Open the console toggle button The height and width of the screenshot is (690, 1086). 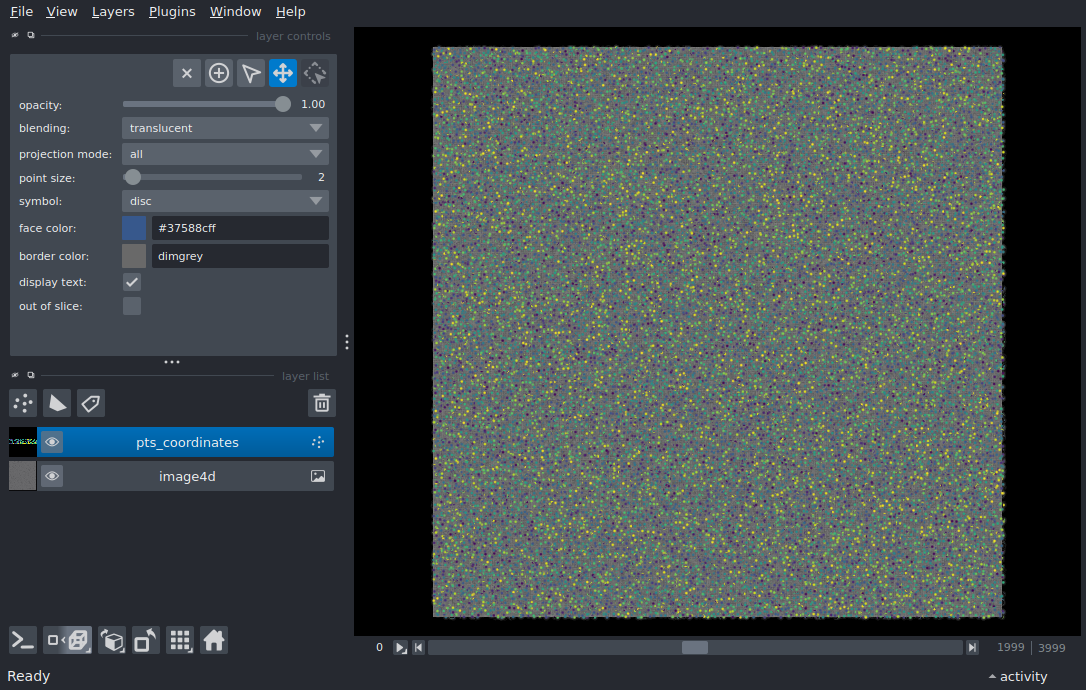pyautogui.click(x=23, y=640)
